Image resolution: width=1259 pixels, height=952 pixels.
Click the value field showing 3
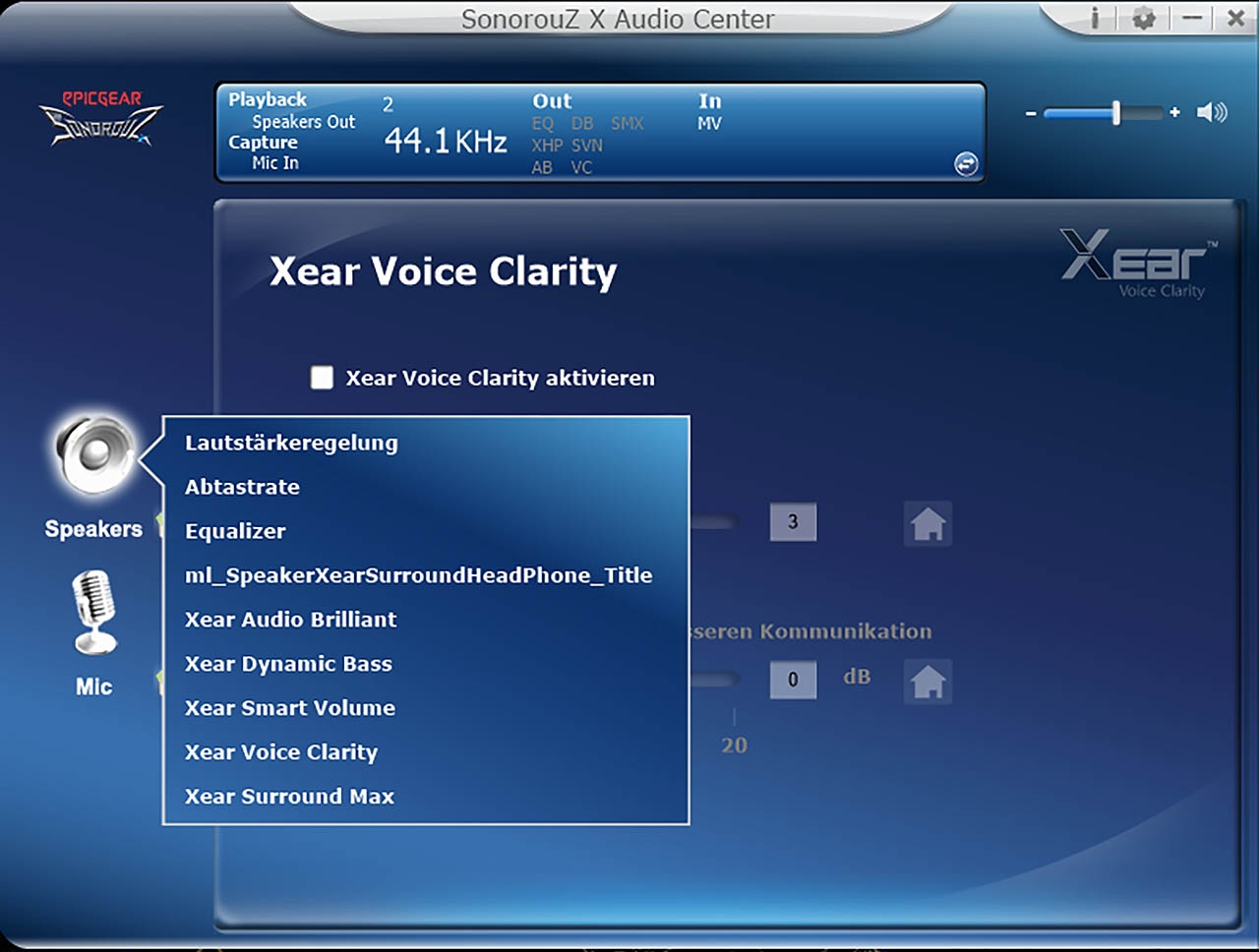coord(793,522)
